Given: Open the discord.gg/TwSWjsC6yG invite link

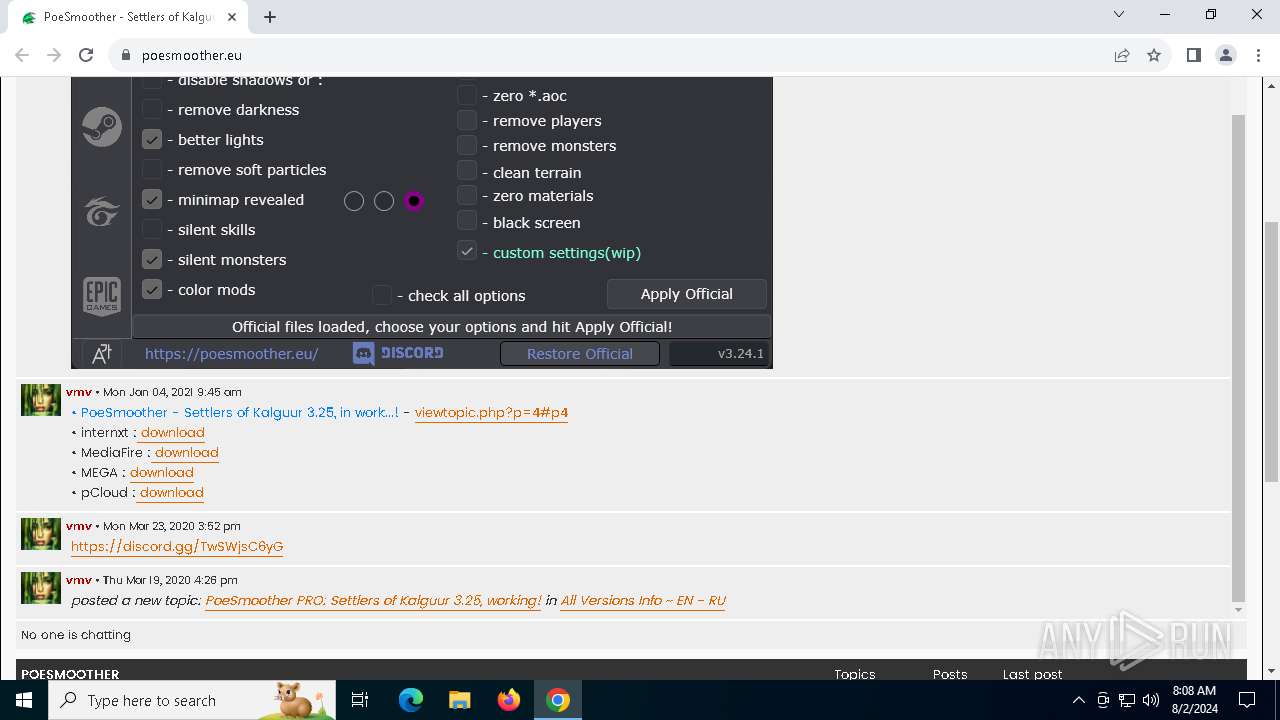Looking at the screenshot, I should 177,546.
